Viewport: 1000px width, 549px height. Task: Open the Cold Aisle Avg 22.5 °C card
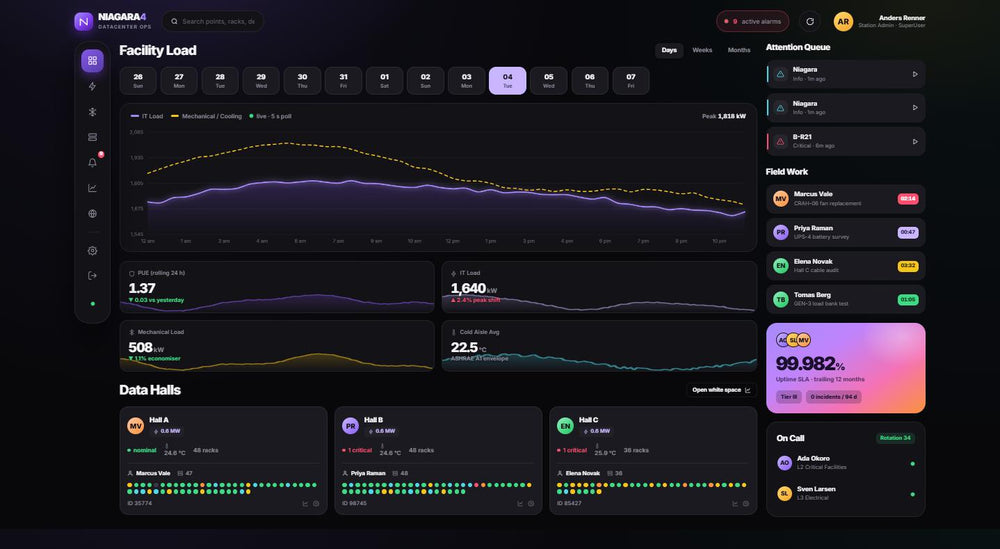599,346
